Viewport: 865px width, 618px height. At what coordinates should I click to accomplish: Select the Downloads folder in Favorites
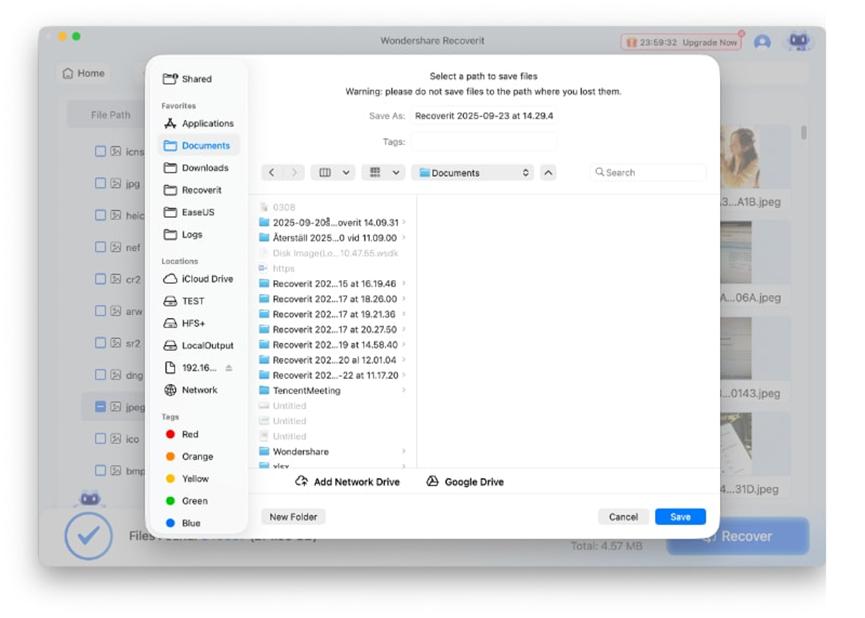point(204,168)
